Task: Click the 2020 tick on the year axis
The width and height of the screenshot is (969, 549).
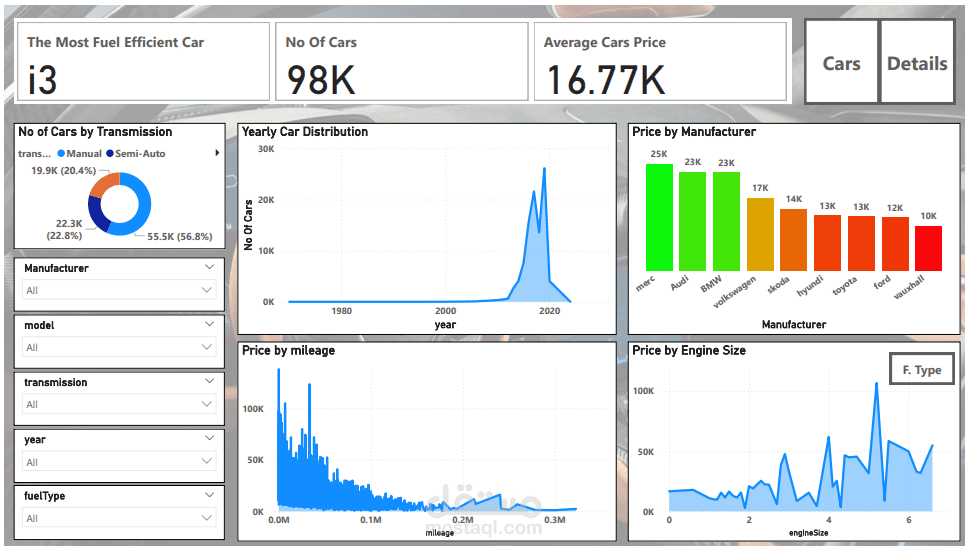Action: pos(549,311)
